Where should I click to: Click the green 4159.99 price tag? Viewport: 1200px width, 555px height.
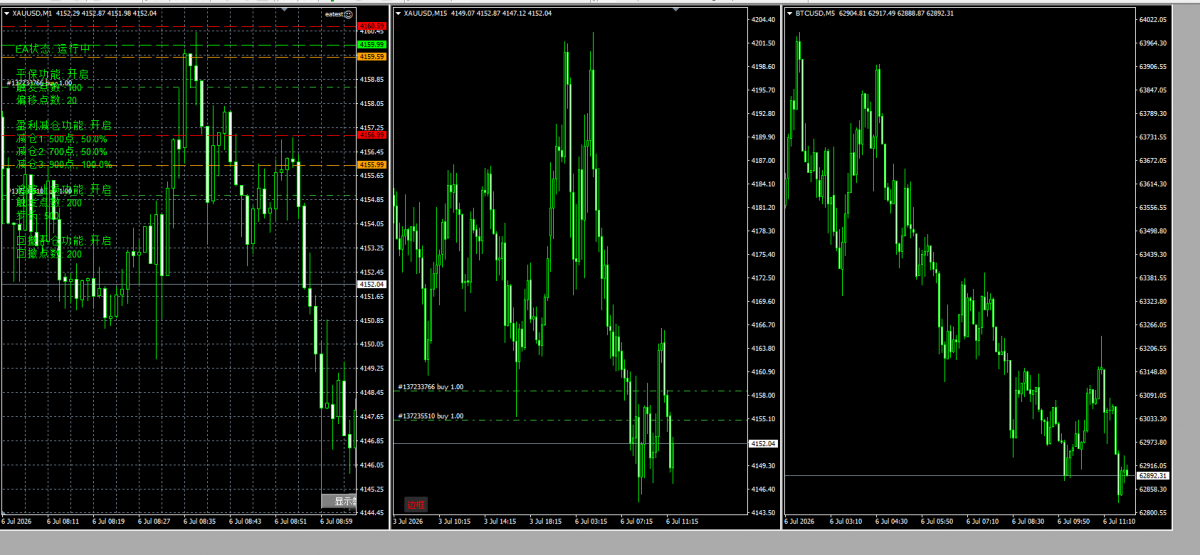[371, 45]
